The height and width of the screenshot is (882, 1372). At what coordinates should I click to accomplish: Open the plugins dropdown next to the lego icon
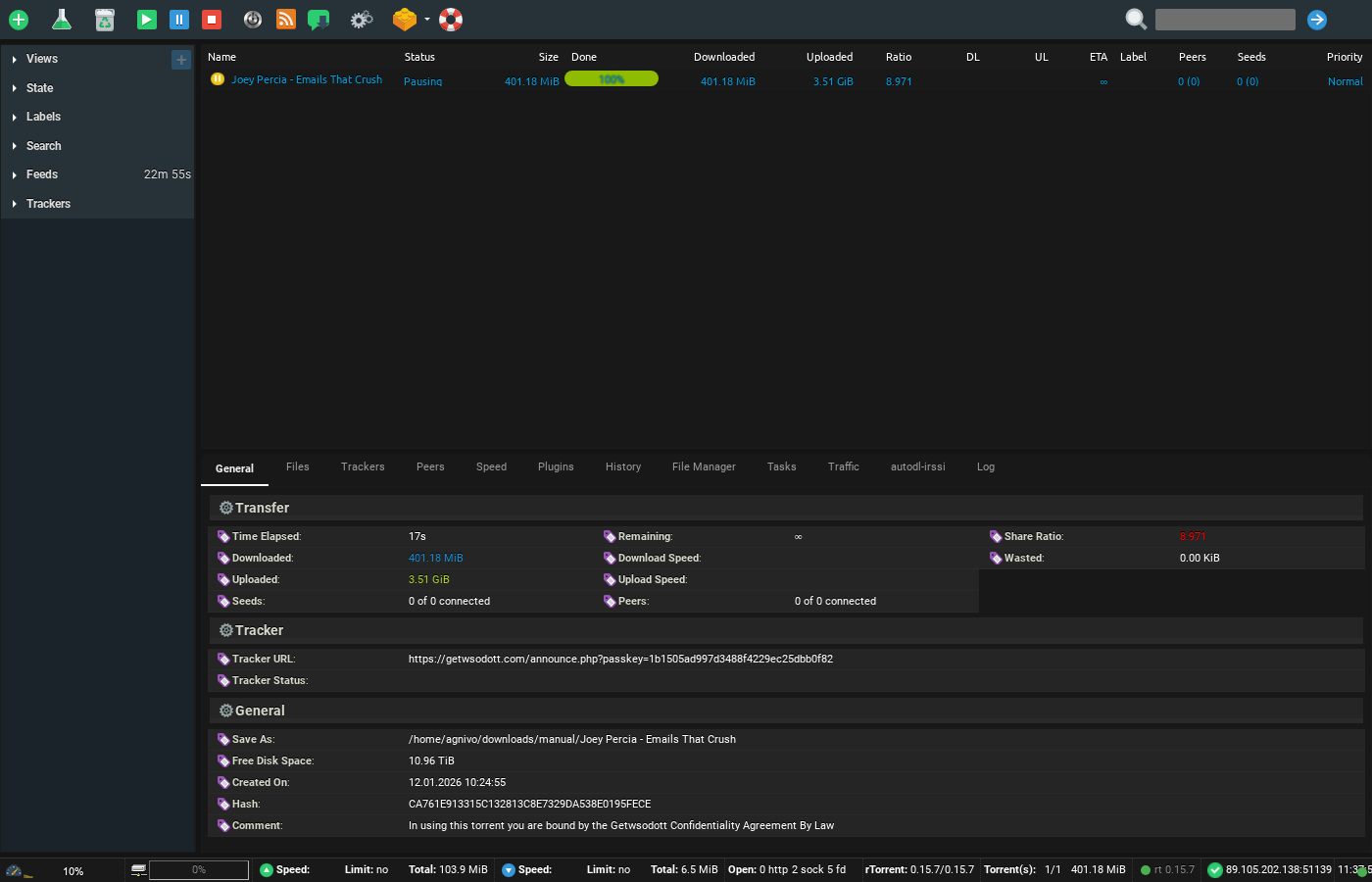click(x=428, y=20)
